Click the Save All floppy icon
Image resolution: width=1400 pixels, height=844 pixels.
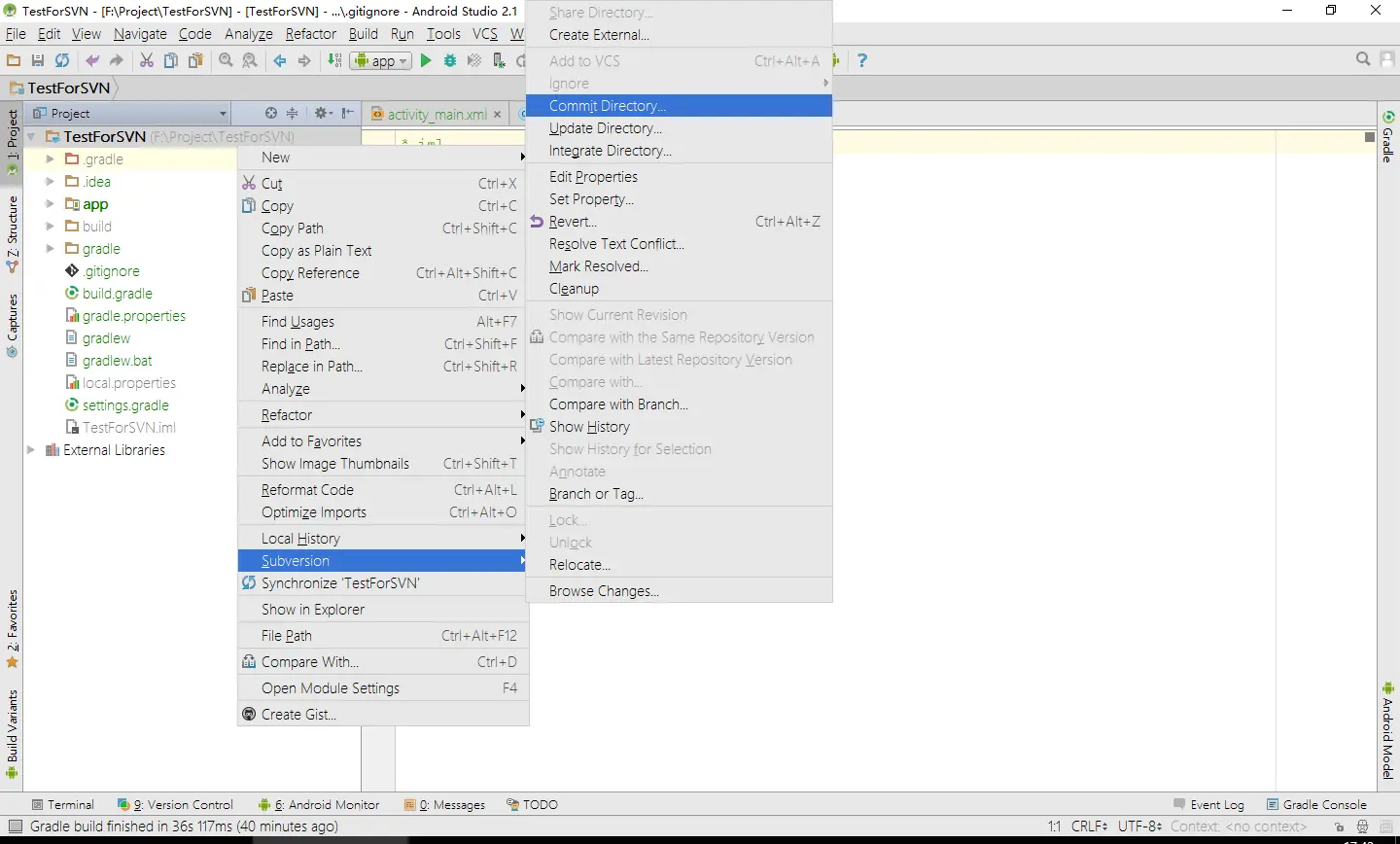pyautogui.click(x=38, y=60)
